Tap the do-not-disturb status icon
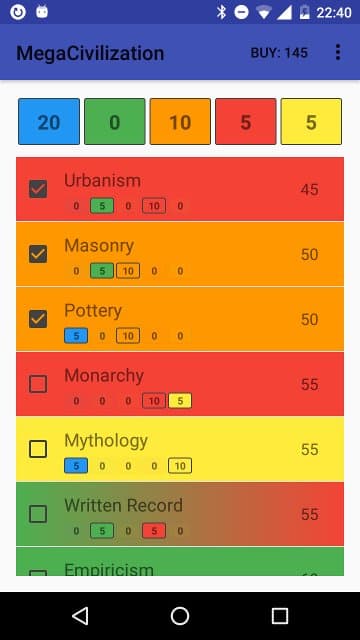Image resolution: width=360 pixels, height=640 pixels. pos(241,12)
